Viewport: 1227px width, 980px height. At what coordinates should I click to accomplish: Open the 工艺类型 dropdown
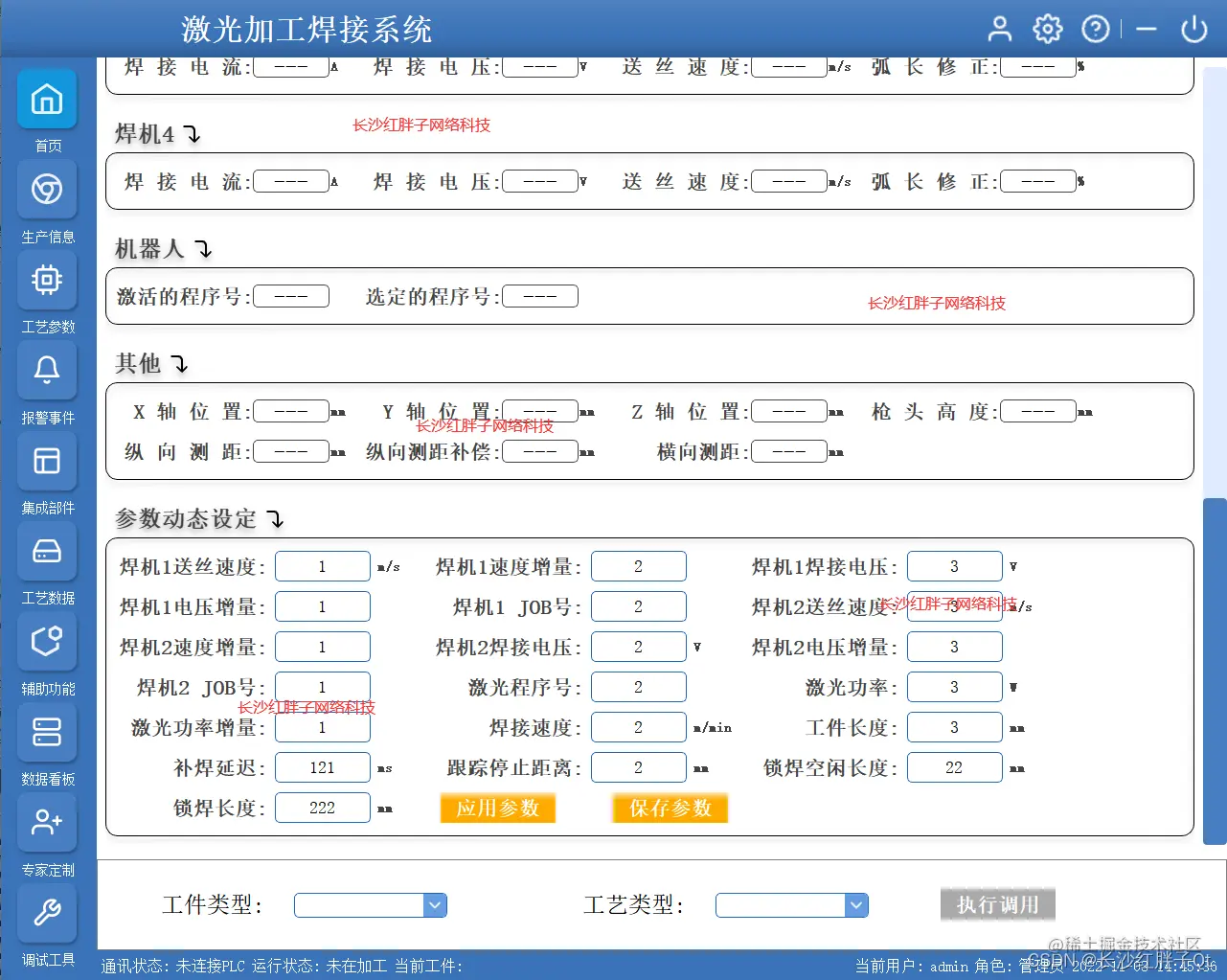point(792,905)
